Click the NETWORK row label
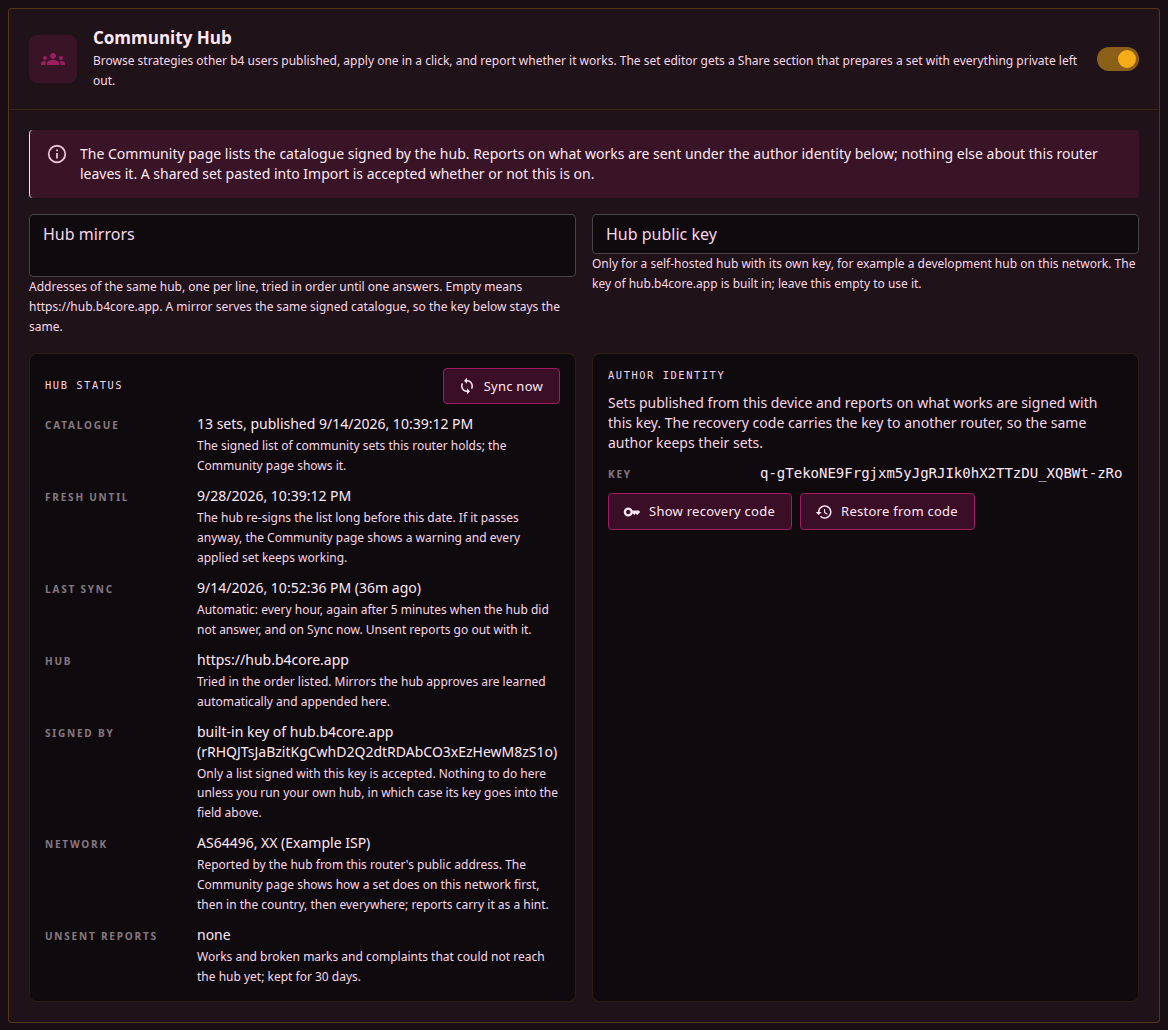The image size is (1168, 1030). pos(76,845)
